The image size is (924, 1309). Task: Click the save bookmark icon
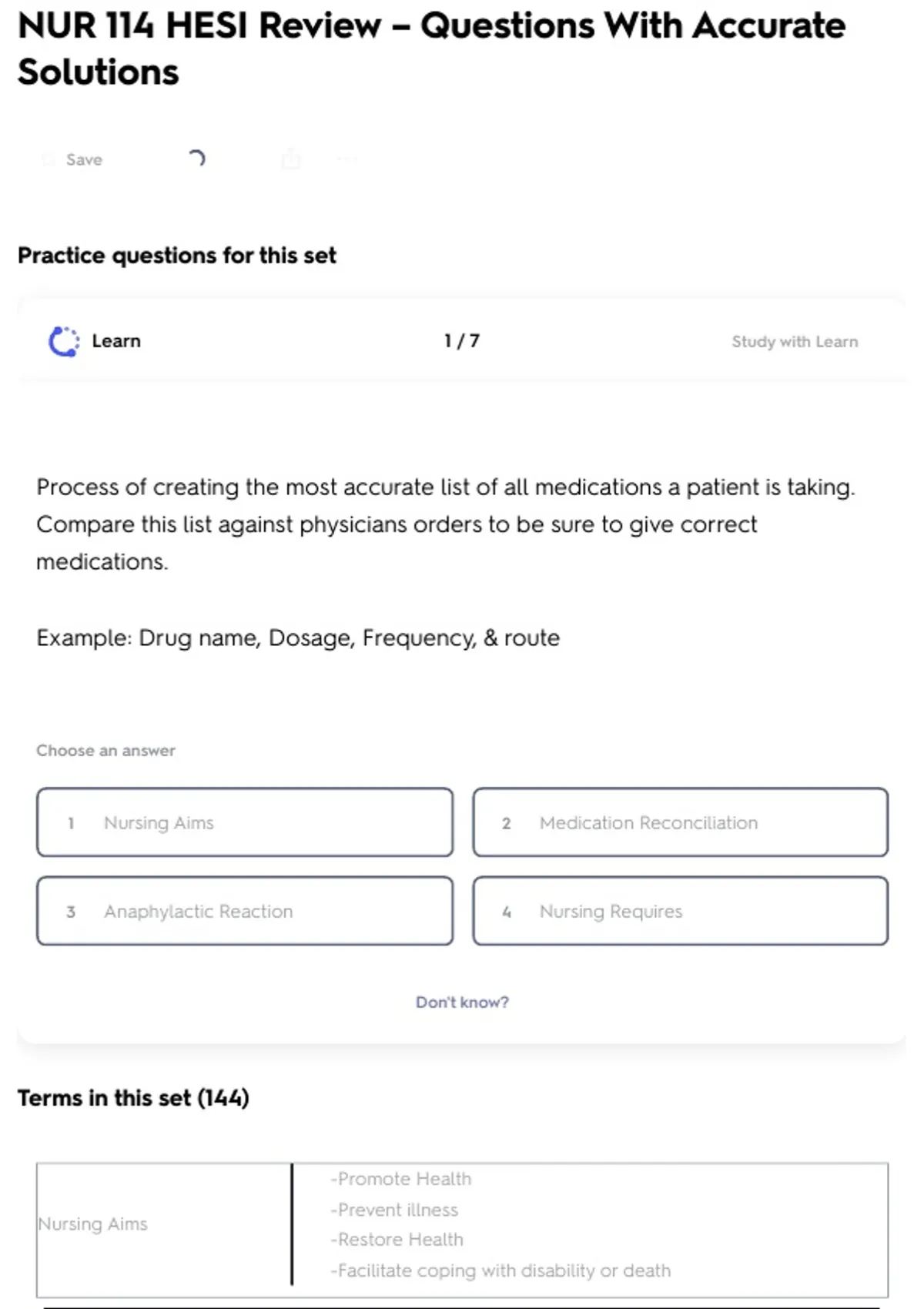coord(49,159)
